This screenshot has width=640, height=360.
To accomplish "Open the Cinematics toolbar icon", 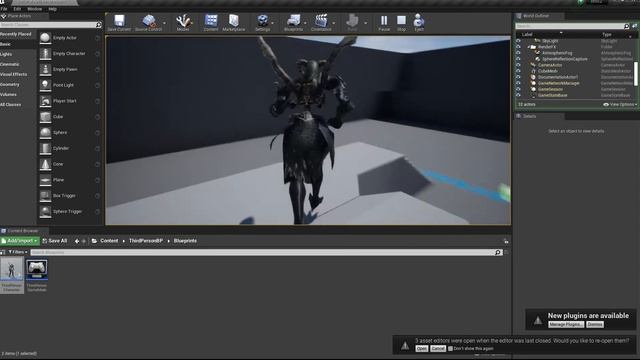I will coord(321,20).
